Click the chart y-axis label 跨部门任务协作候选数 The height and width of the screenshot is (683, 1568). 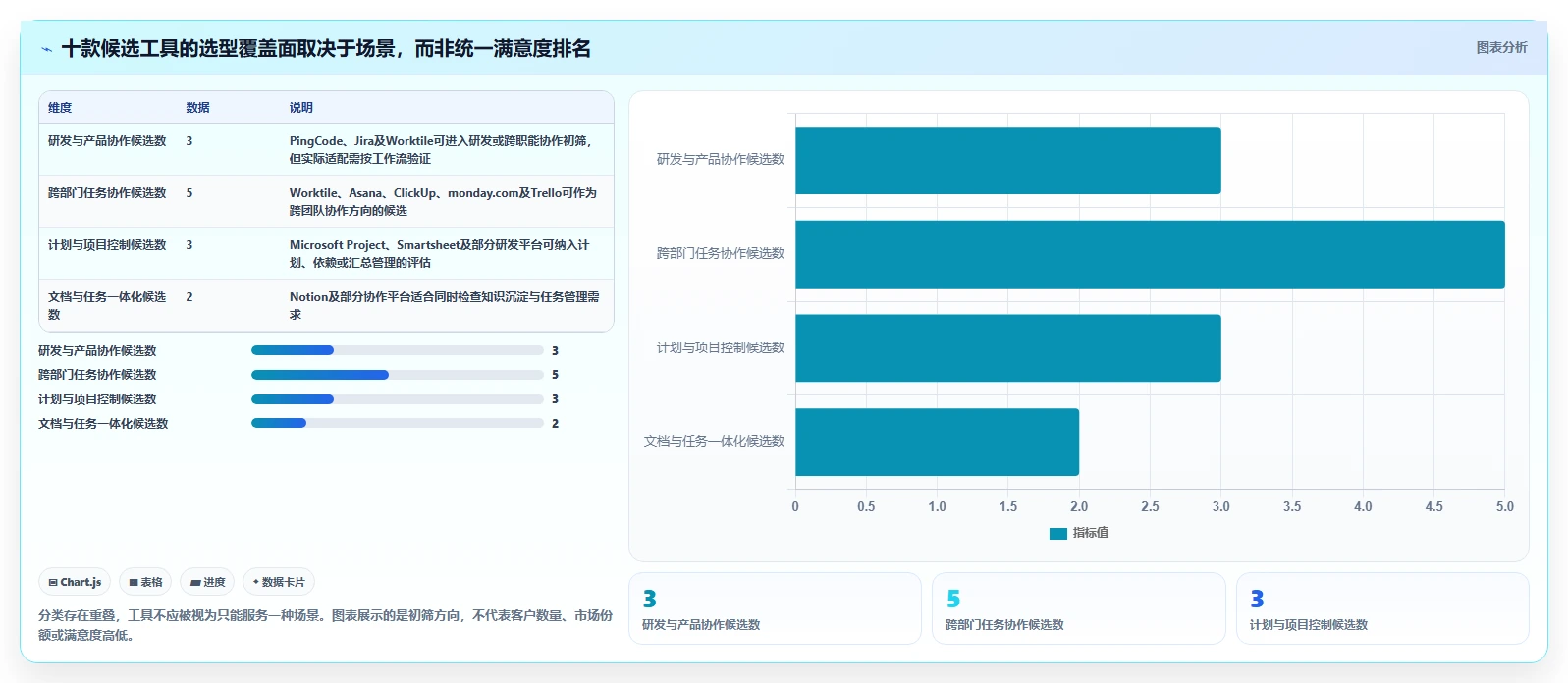point(721,253)
